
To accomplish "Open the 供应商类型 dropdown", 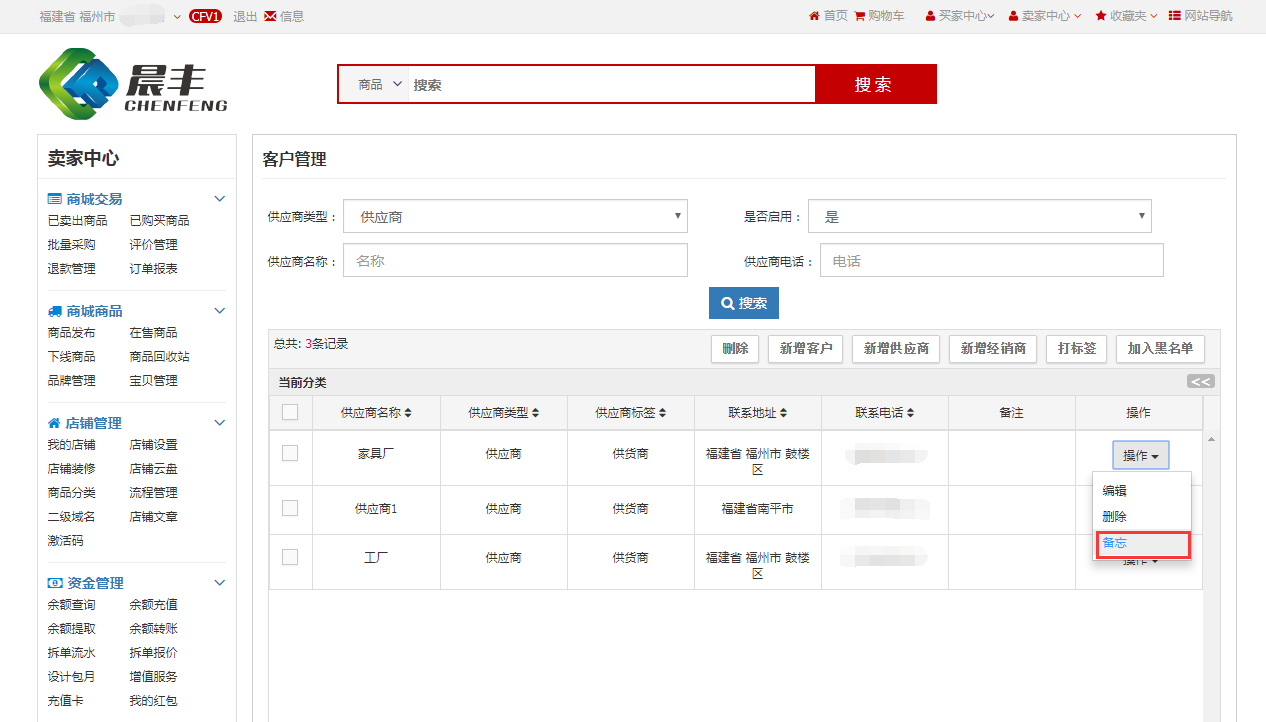I will (x=515, y=216).
